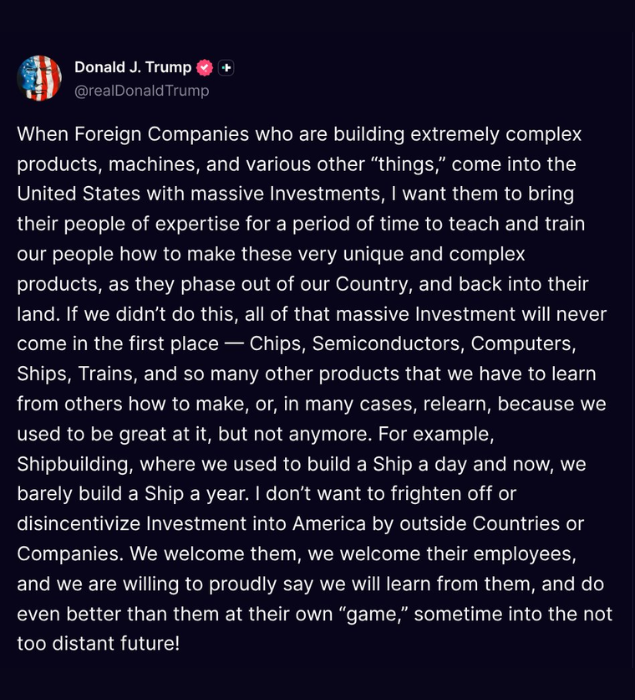This screenshot has width=635, height=700.
Task: Click the word "disincentivize" in the post
Action: 78,524
